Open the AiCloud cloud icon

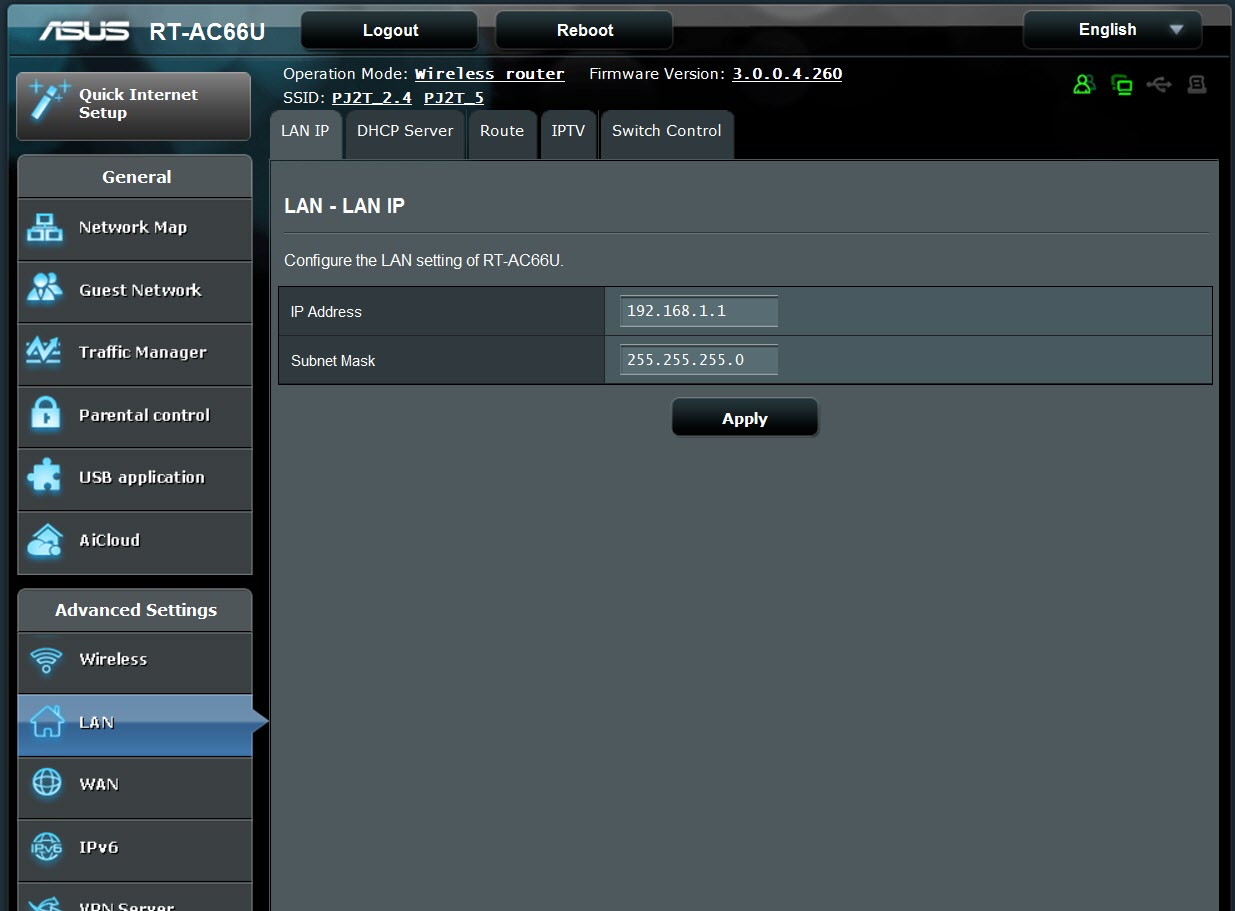[x=45, y=540]
